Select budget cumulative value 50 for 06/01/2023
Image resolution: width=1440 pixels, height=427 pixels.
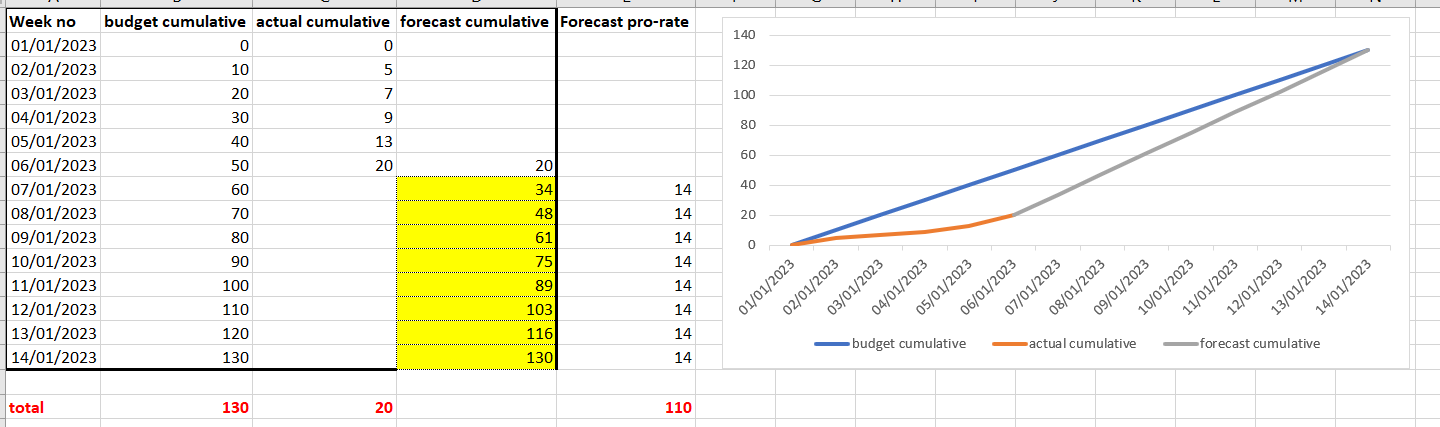point(176,165)
